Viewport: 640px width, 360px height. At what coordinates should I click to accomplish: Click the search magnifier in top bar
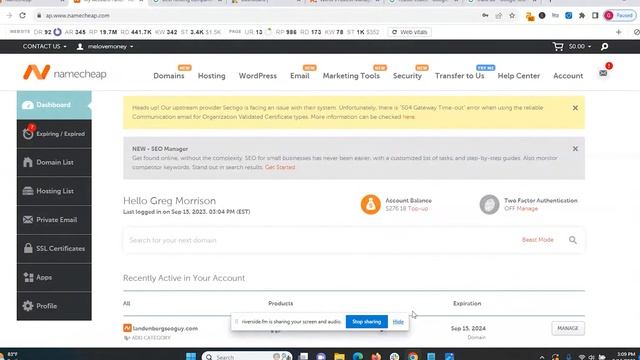click(x=604, y=47)
